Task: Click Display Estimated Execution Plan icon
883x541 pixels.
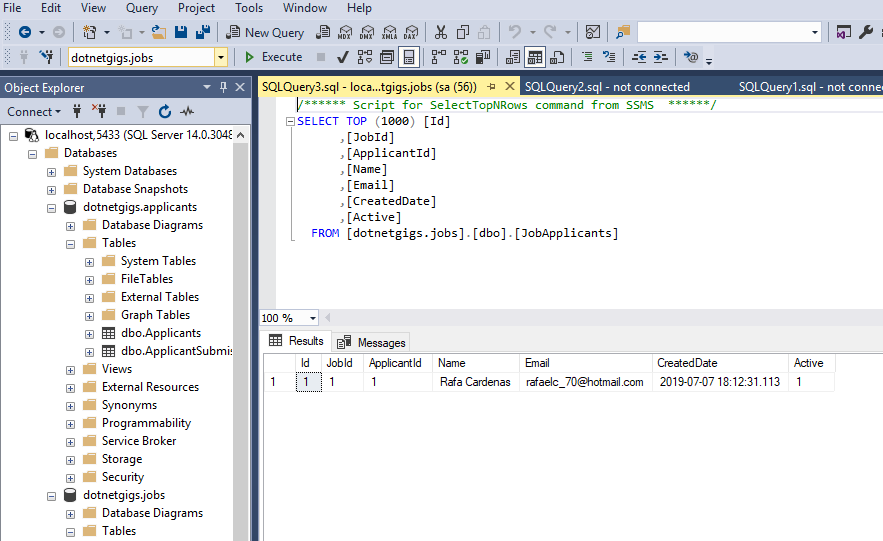Action: [x=365, y=57]
